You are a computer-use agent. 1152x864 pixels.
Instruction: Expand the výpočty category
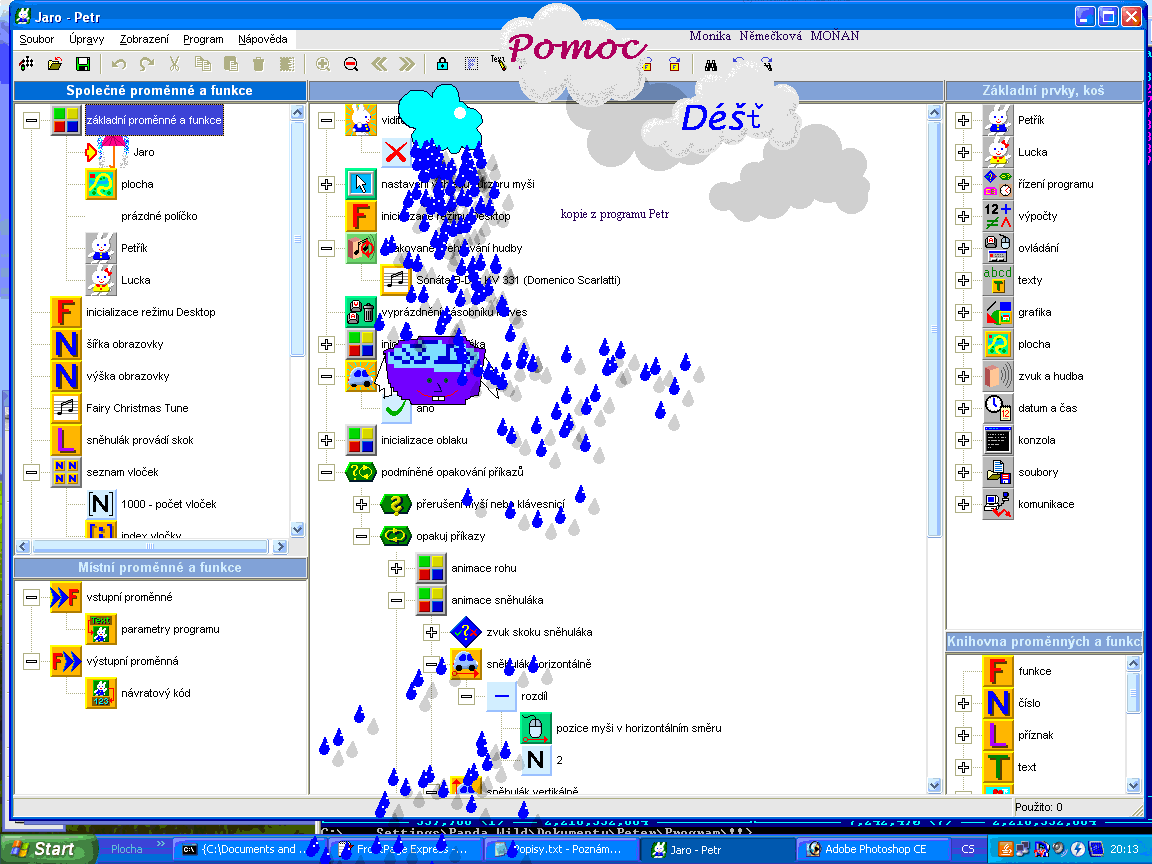963,216
